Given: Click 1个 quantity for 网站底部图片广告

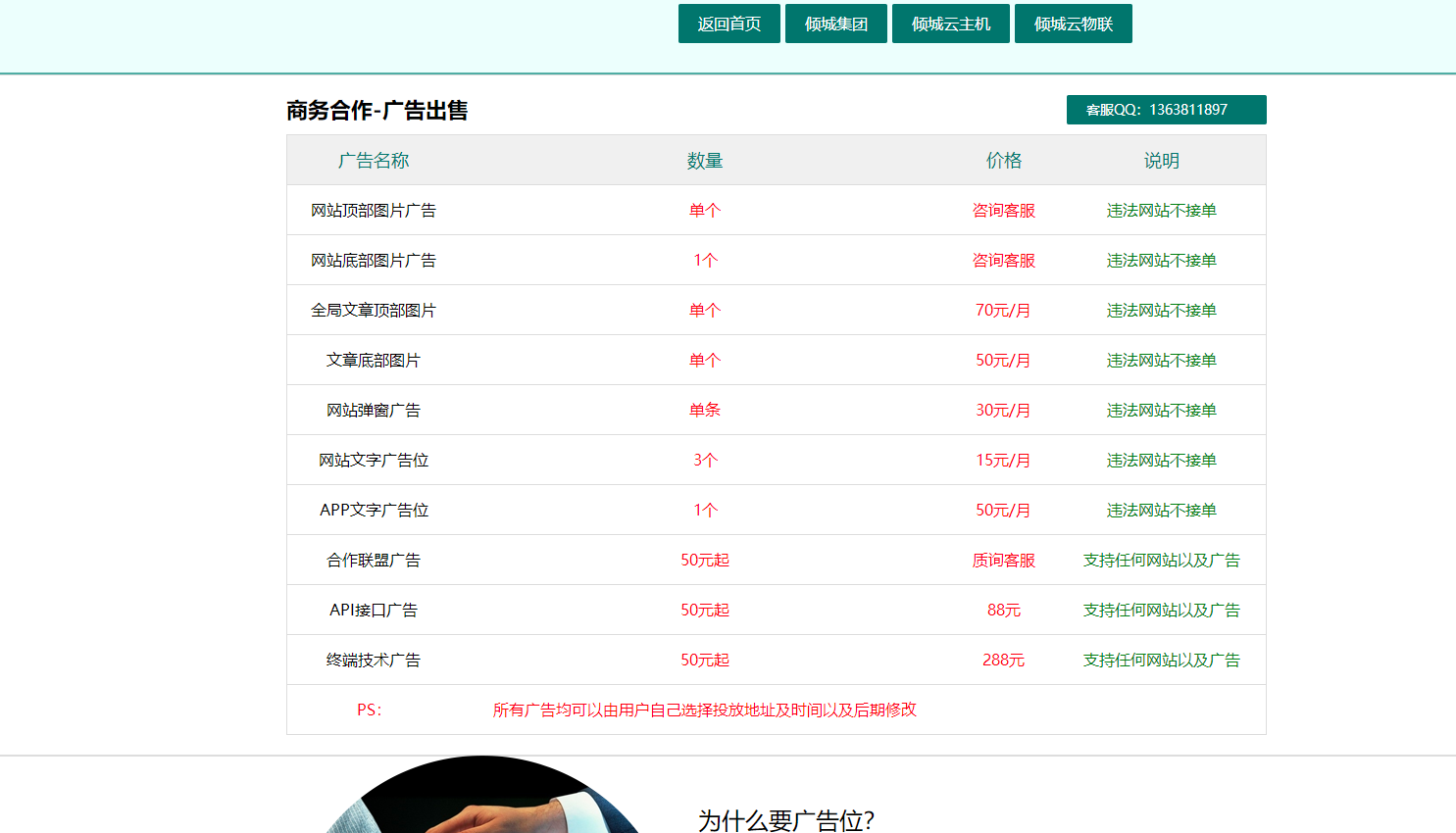Looking at the screenshot, I should click(x=705, y=261).
